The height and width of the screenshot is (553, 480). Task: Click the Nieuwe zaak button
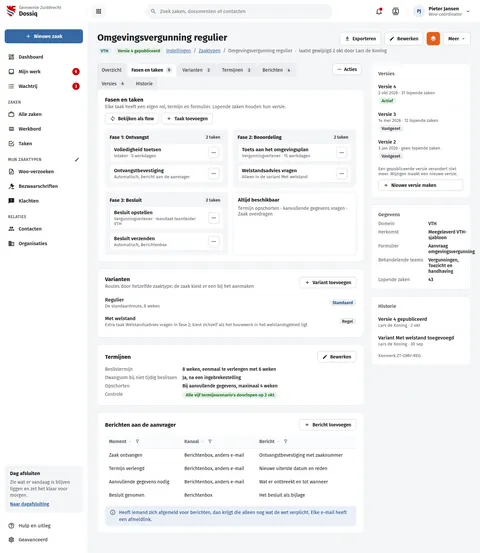coord(44,36)
